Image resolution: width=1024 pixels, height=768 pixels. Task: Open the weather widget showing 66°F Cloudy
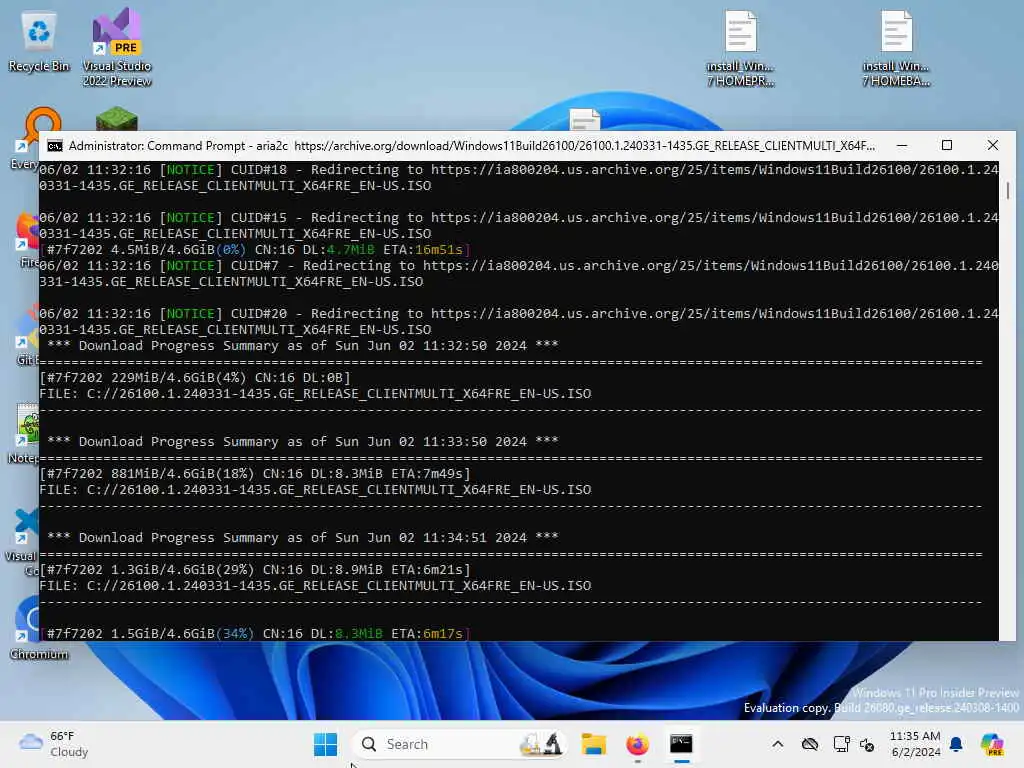coord(54,744)
